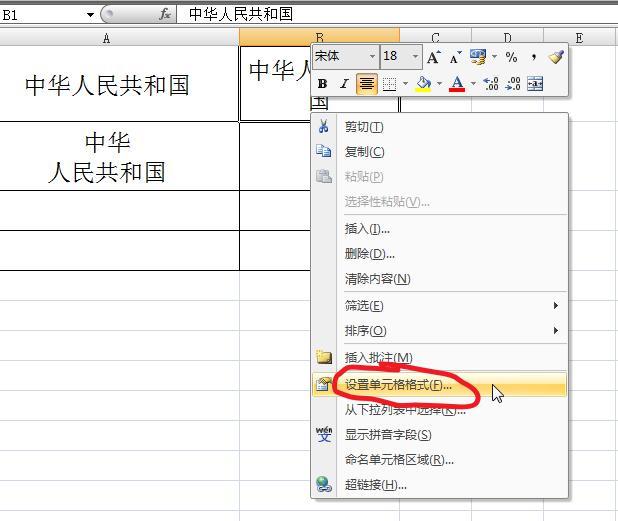Click the borders icon
Image resolution: width=618 pixels, height=521 pixels.
[x=389, y=84]
